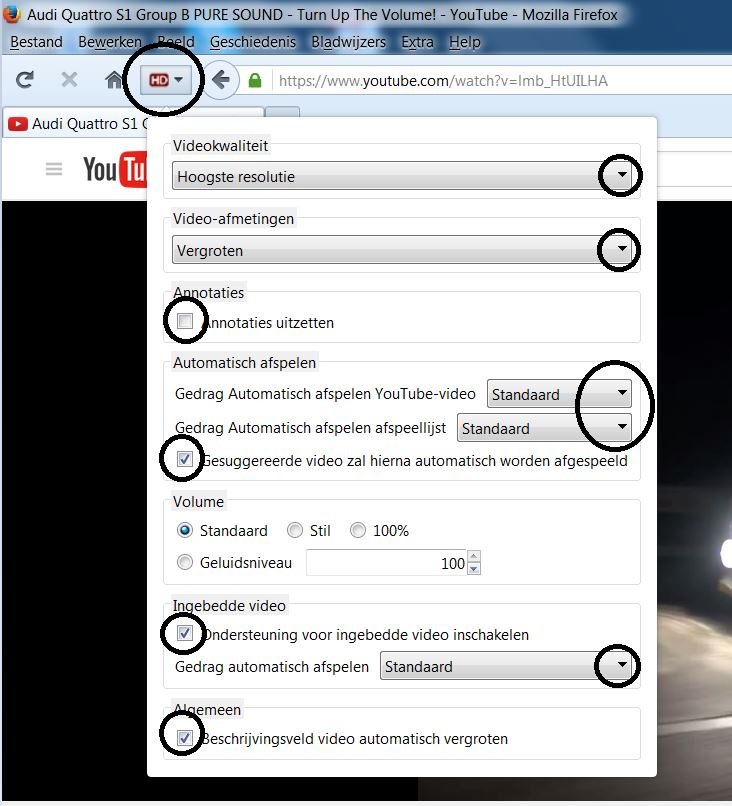
Task: Click the stop loading X icon
Action: point(69,80)
